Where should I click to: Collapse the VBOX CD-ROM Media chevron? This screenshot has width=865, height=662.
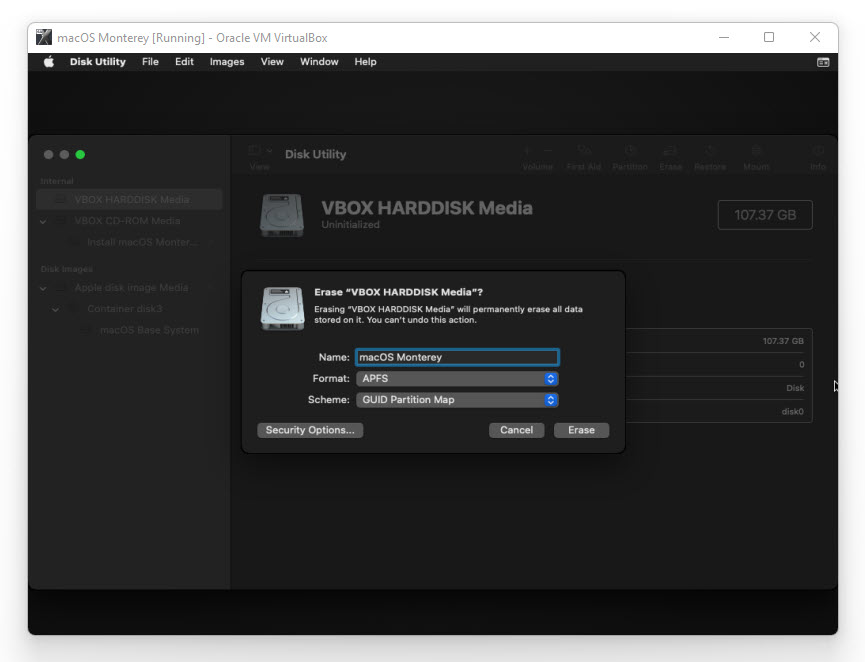point(43,221)
